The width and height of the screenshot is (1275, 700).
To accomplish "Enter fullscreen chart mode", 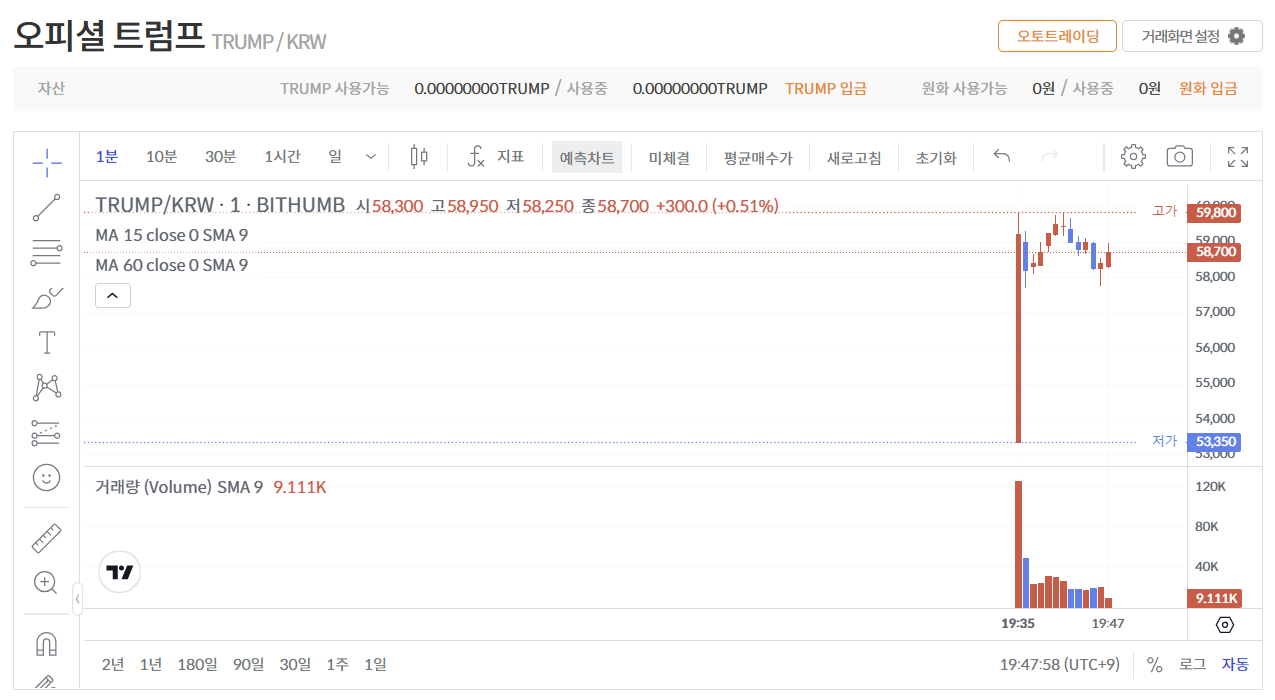I will click(x=1238, y=157).
